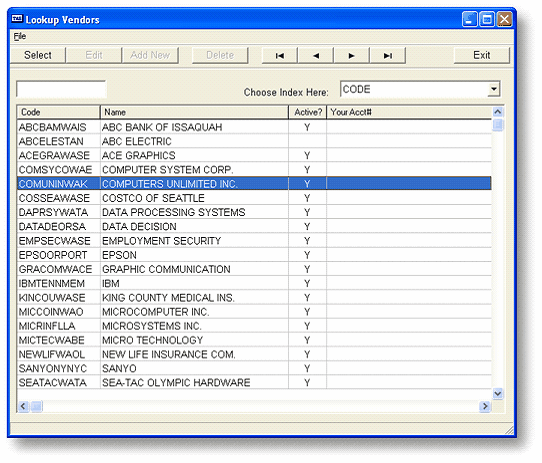This screenshot has height=463, width=542.
Task: Click the Edit button
Action: 94,55
